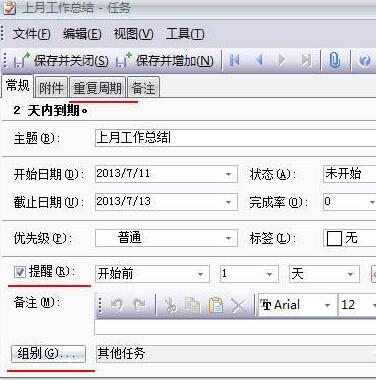This screenshot has width=376, height=380.
Task: Go to next record arrow icon
Action: click(x=282, y=60)
